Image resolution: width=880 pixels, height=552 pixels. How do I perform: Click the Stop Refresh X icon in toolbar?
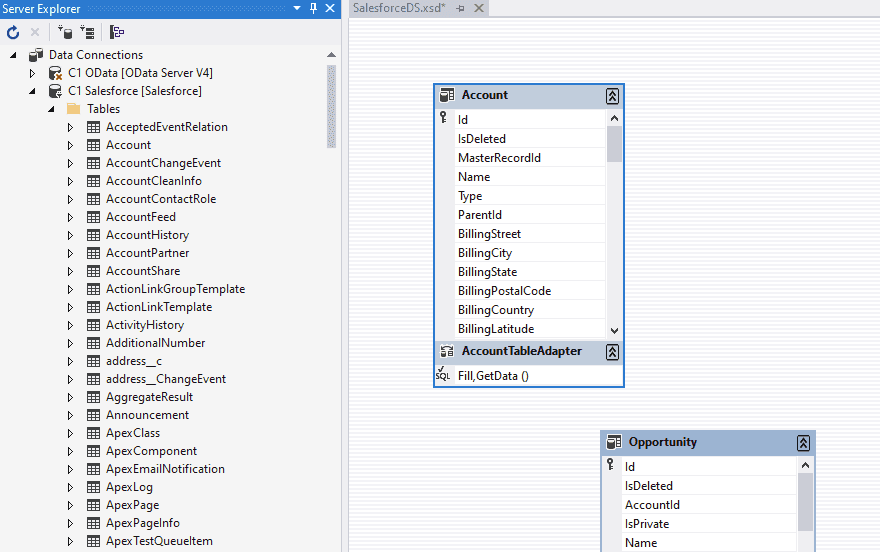click(35, 33)
